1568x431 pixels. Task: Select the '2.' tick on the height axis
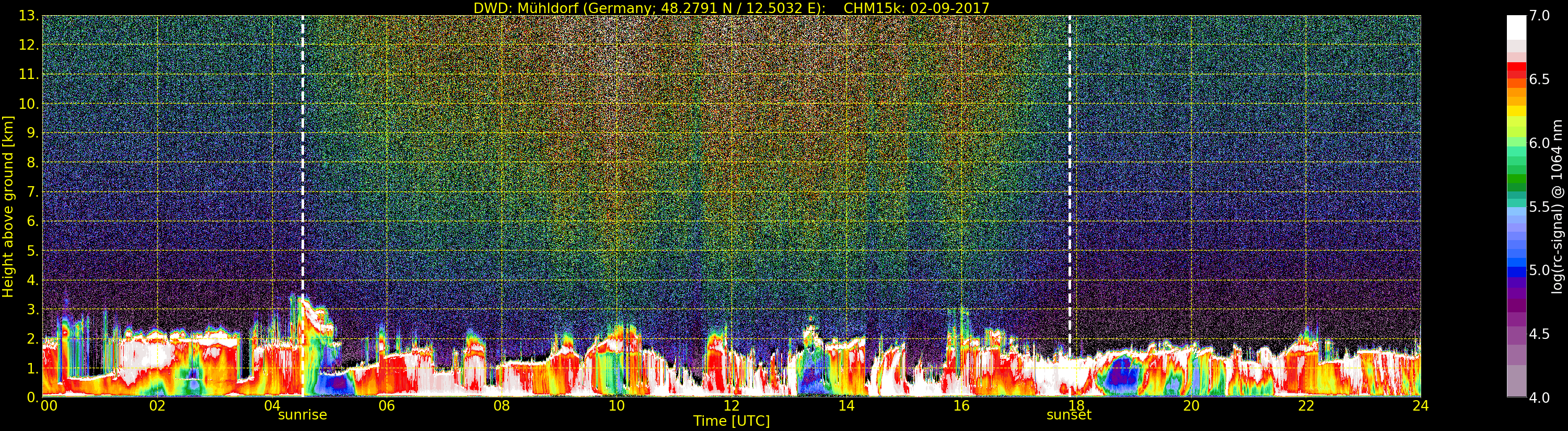(x=32, y=339)
